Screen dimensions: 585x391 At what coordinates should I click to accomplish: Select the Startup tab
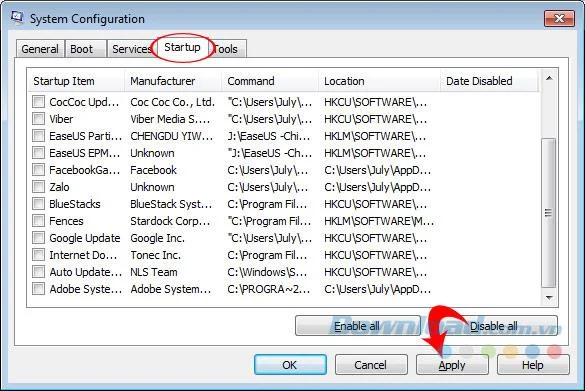pyautogui.click(x=182, y=47)
